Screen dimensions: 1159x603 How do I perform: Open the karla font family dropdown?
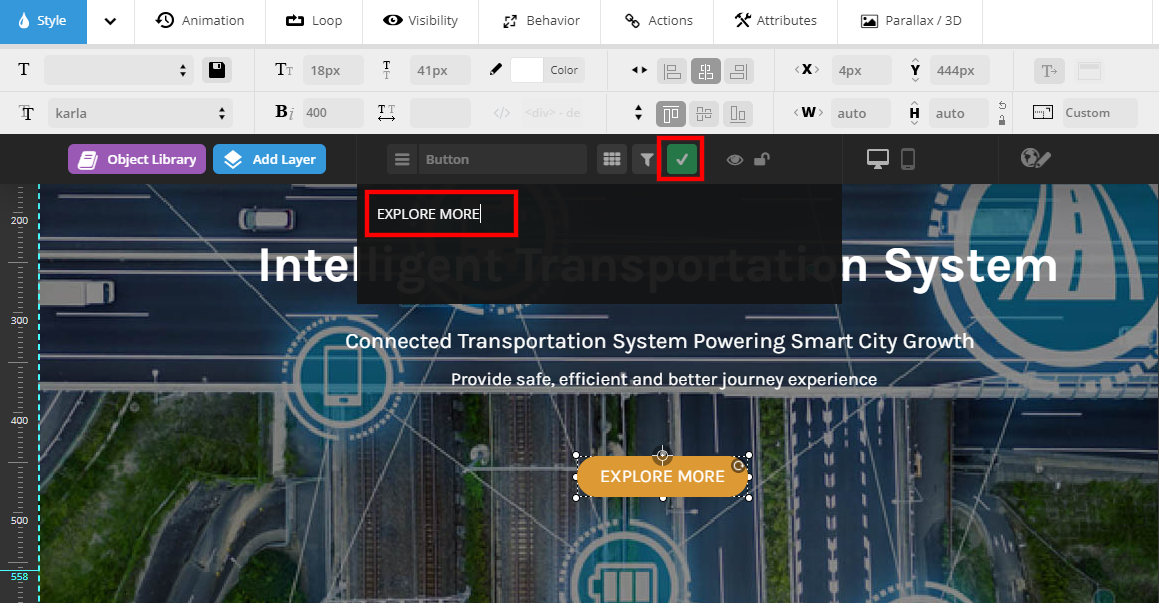(x=140, y=113)
